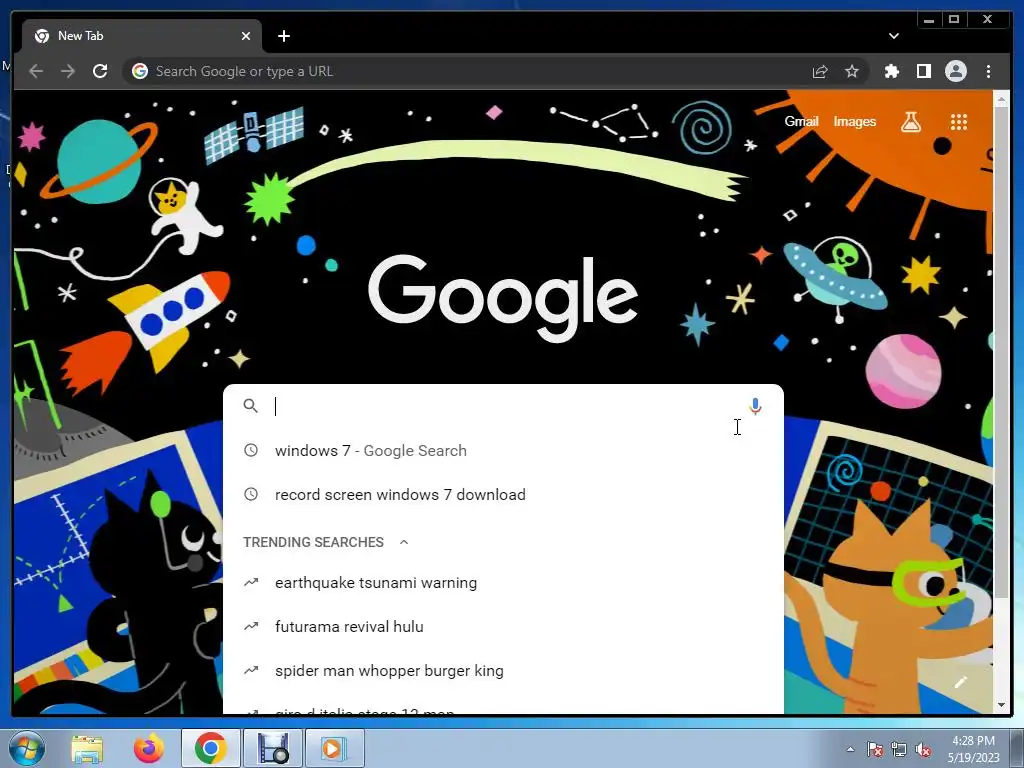Click the page vertical scrollbar
The image size is (1024, 768).
pyautogui.click(x=1001, y=353)
